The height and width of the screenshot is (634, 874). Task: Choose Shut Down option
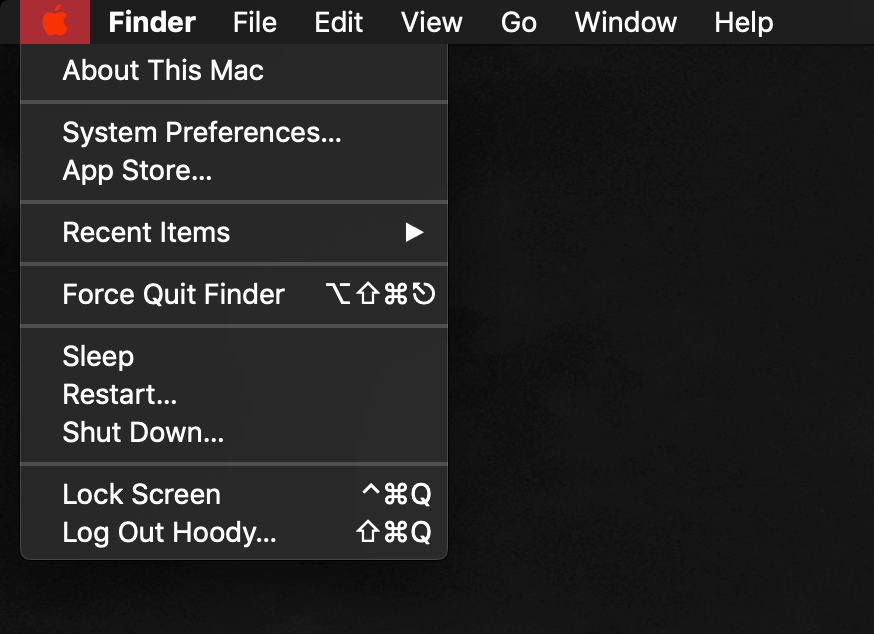click(x=234, y=432)
